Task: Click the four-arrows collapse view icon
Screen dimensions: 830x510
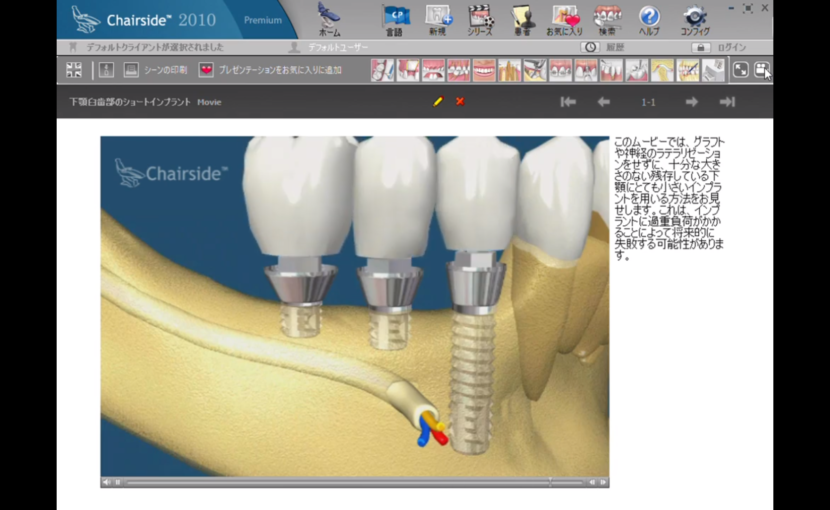Action: tap(74, 69)
